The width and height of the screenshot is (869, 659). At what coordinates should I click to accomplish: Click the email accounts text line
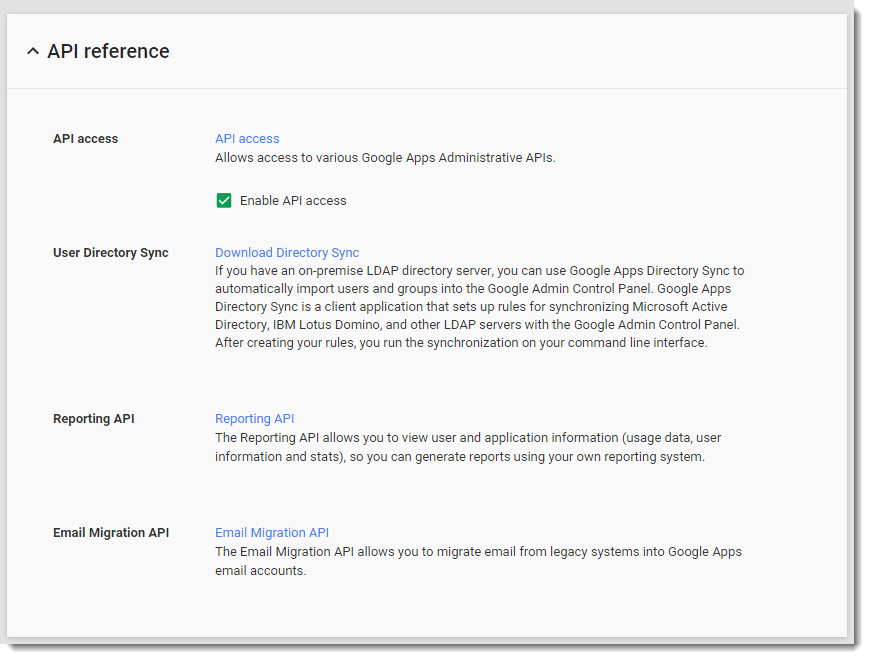coord(260,571)
